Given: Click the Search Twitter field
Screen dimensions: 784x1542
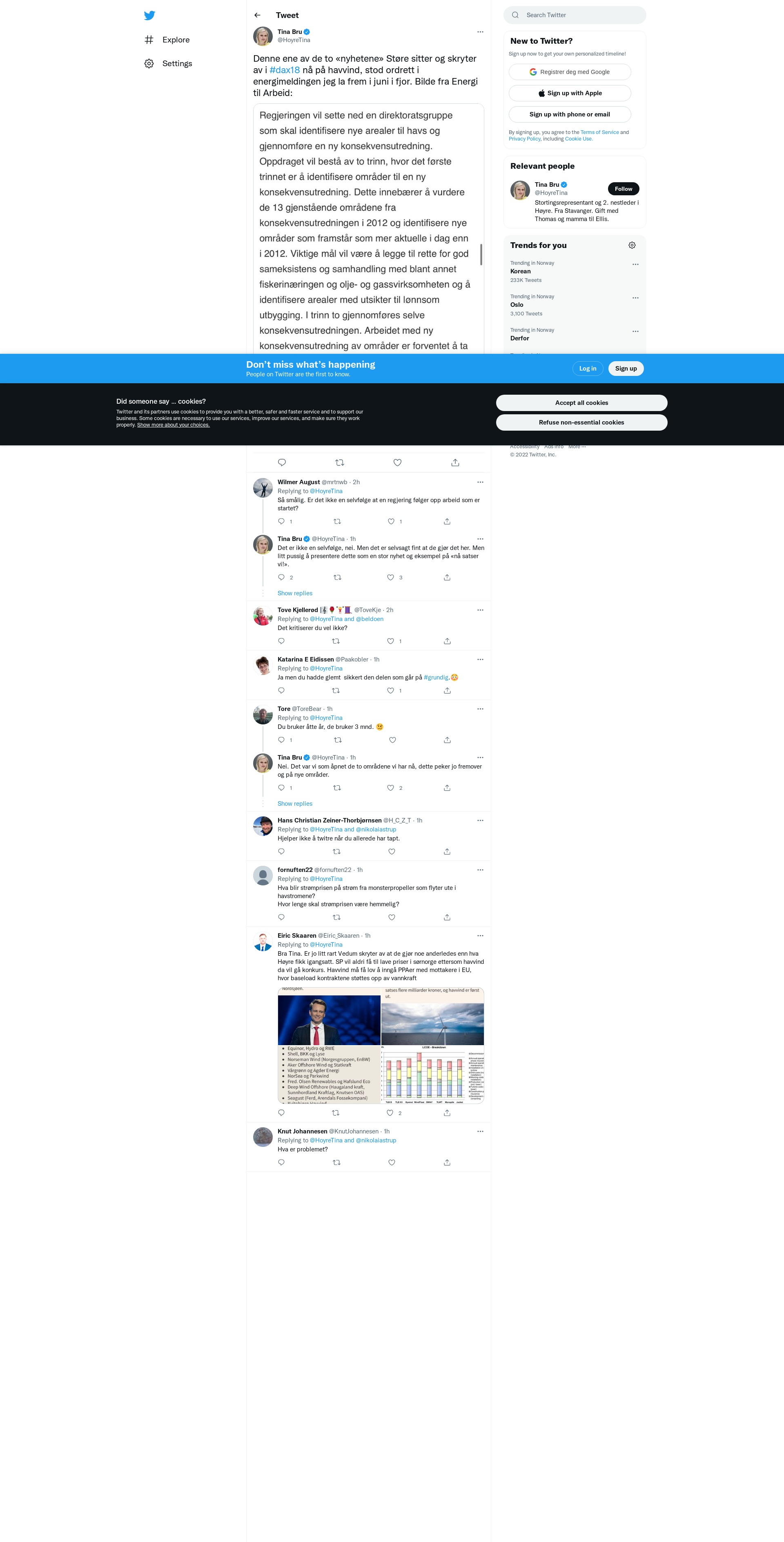Looking at the screenshot, I should [575, 15].
